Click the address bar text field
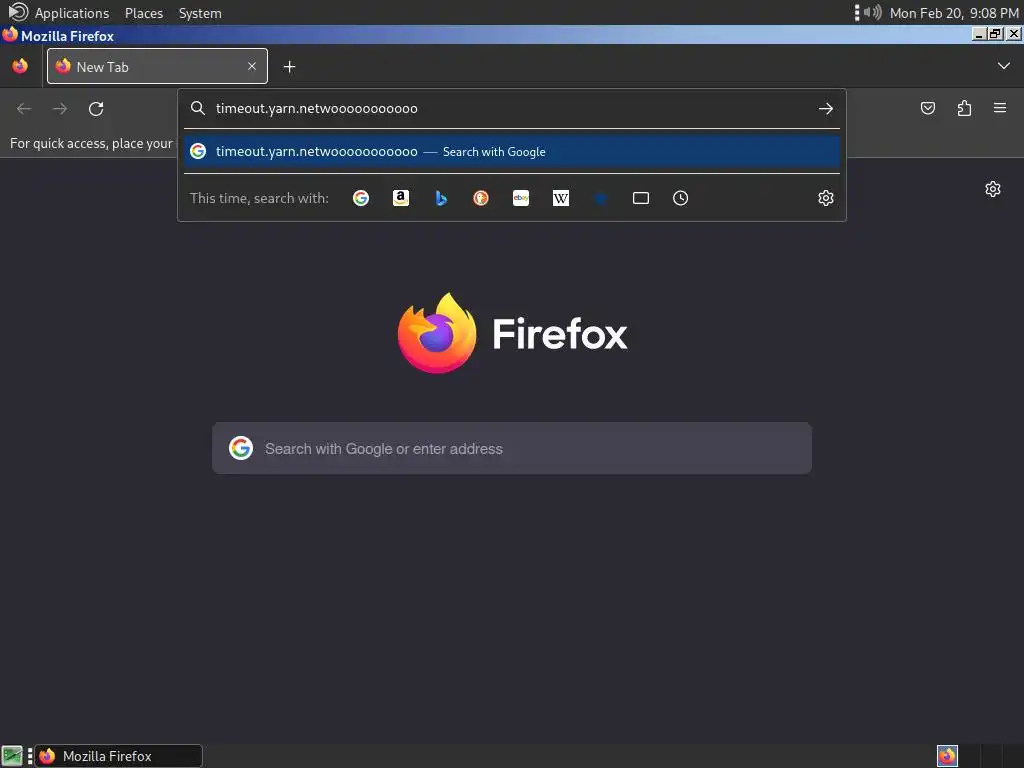Viewport: 1024px width, 768px height. coord(513,108)
